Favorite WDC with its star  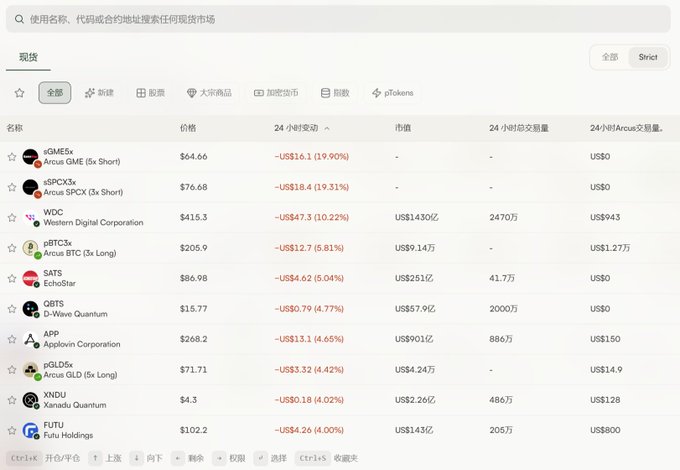12,217
